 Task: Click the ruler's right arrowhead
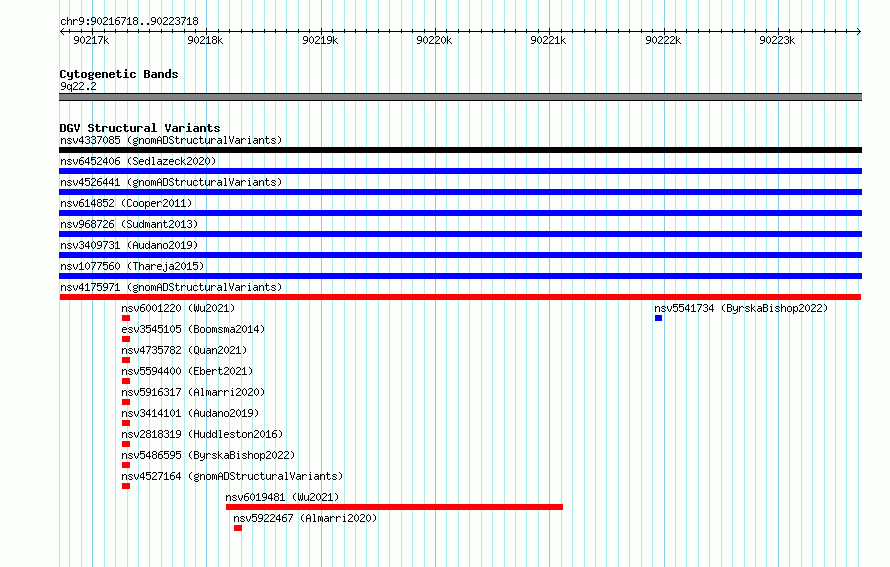pos(859,31)
